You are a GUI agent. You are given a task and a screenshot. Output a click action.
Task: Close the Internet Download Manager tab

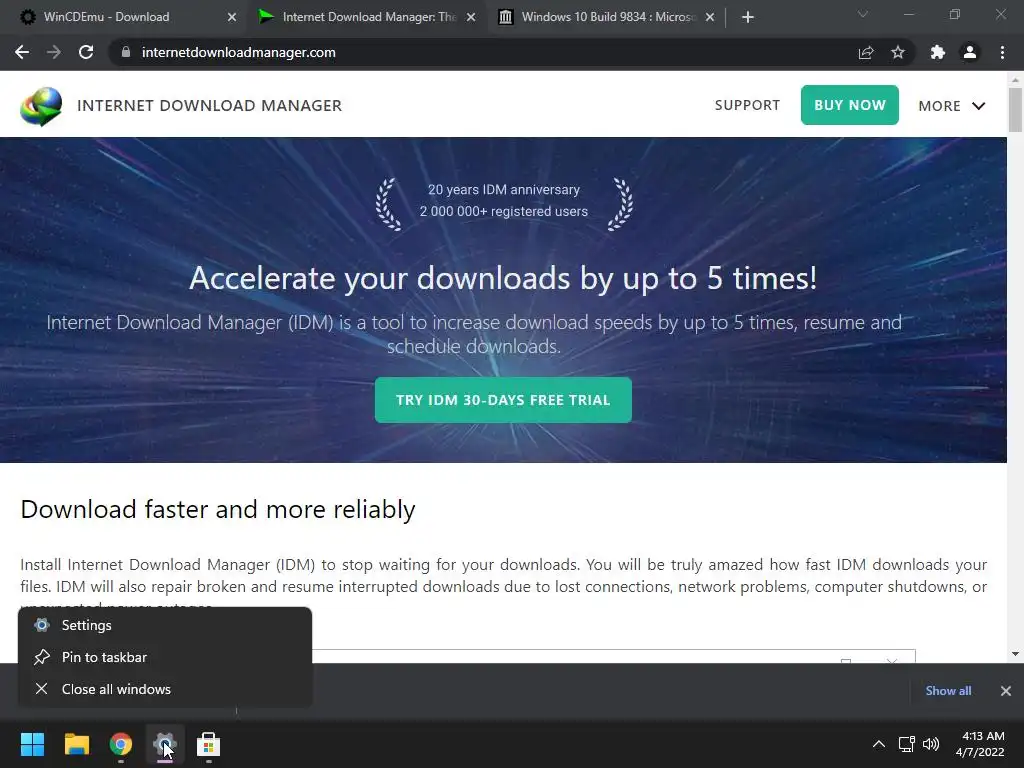471,17
